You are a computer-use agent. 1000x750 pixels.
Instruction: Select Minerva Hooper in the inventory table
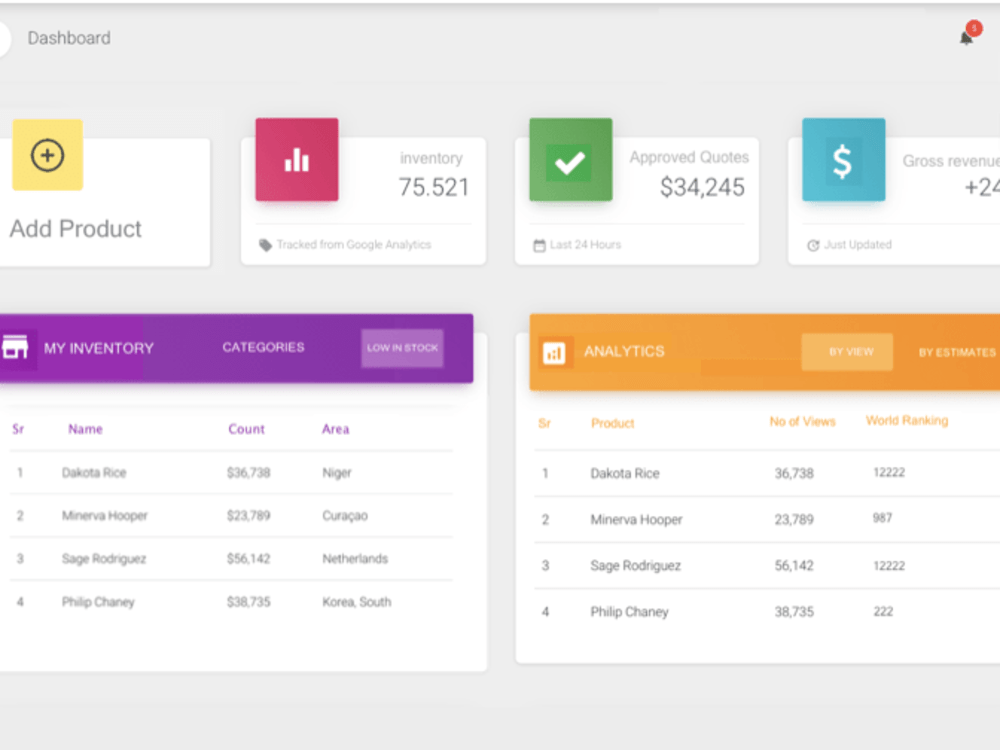105,515
